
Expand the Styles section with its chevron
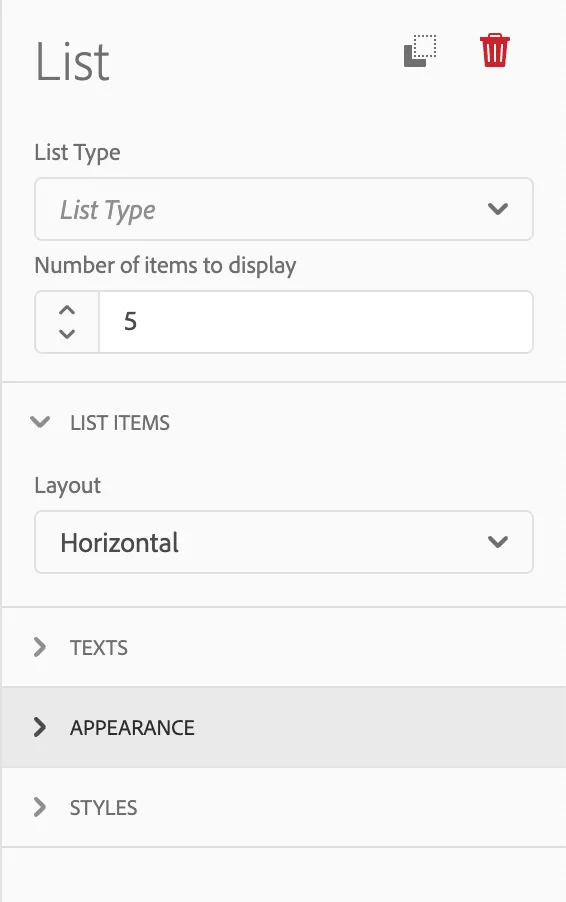[39, 807]
